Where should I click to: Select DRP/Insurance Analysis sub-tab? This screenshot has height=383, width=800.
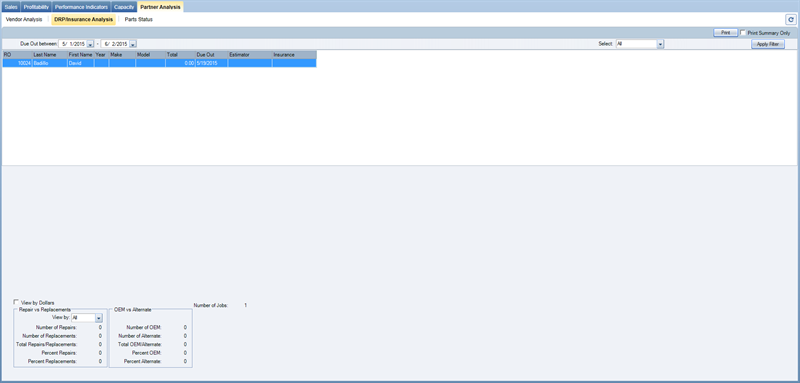[84, 19]
